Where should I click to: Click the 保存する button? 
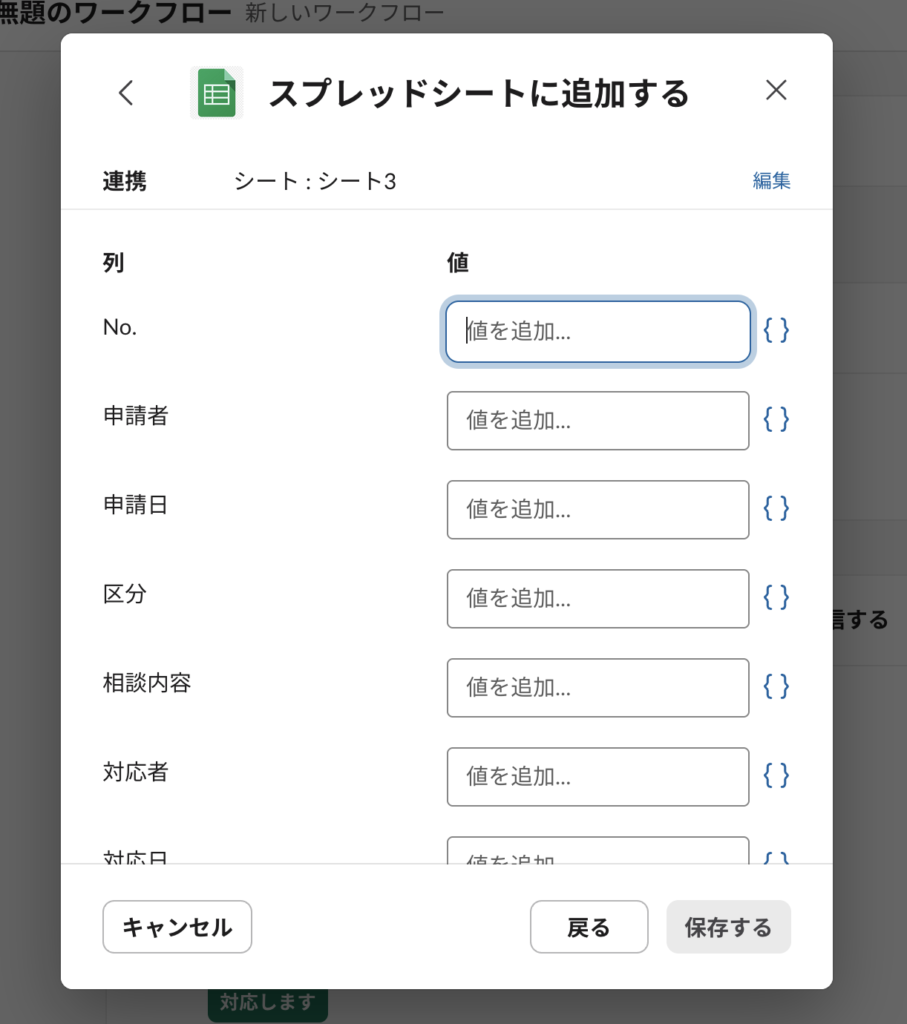pyautogui.click(x=728, y=927)
